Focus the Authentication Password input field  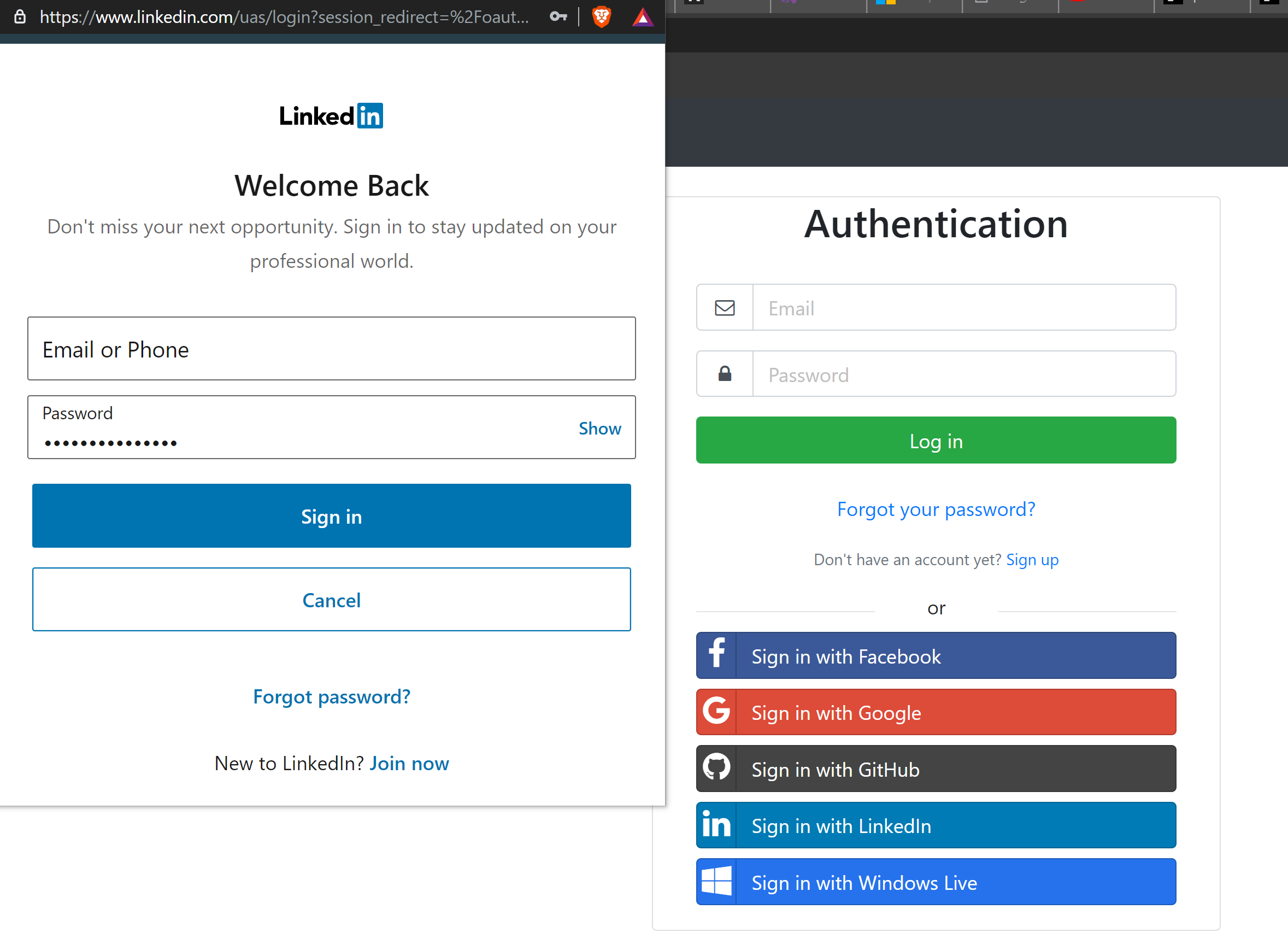click(x=963, y=374)
